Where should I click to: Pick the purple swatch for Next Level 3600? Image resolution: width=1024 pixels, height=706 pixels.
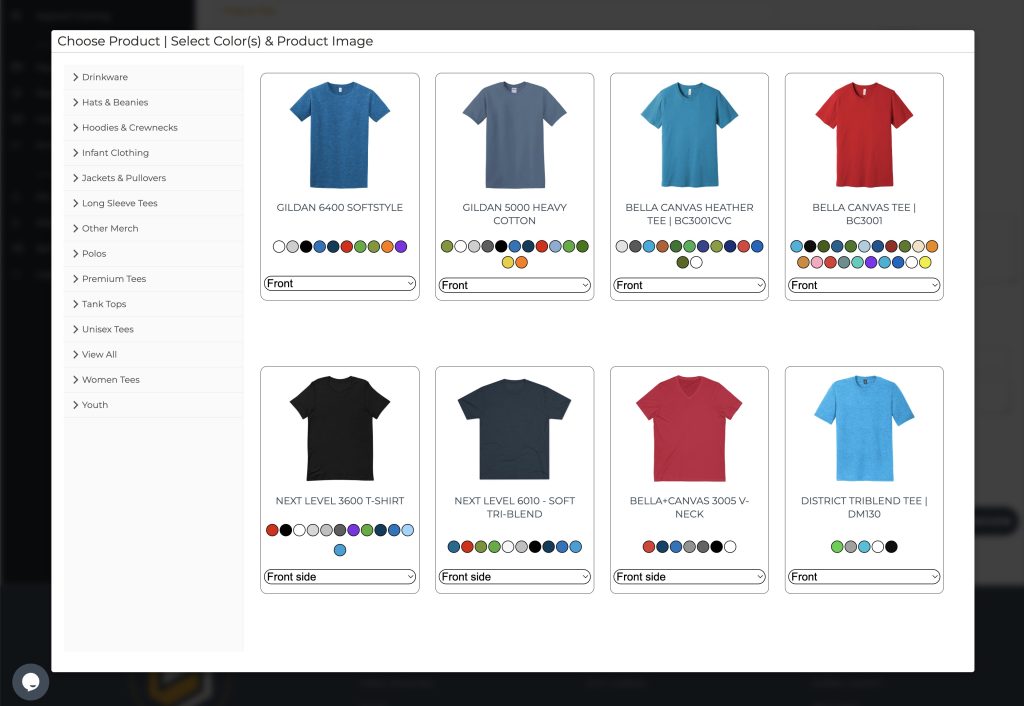pyautogui.click(x=353, y=530)
